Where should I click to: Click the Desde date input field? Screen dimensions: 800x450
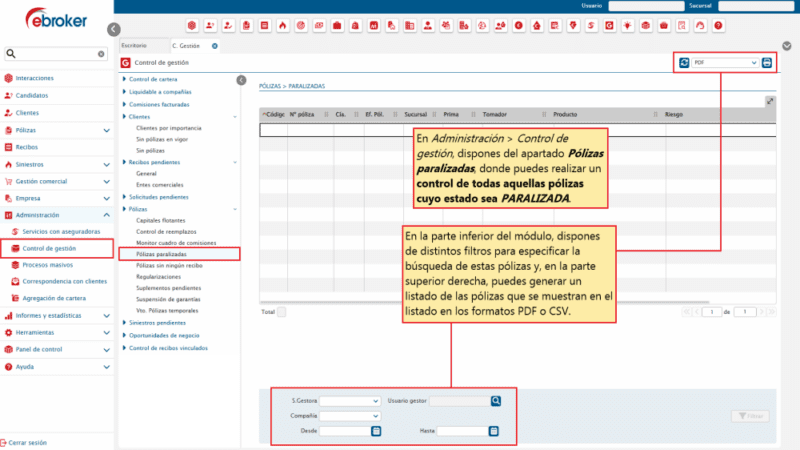click(344, 431)
